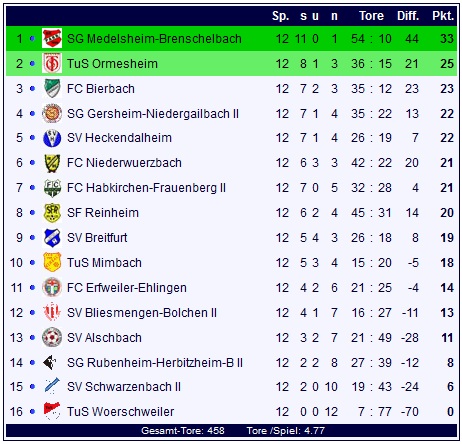Select the FC Erfweiler-Ehlingen team name
Viewport: 462px width, 444px height.
click(127, 288)
